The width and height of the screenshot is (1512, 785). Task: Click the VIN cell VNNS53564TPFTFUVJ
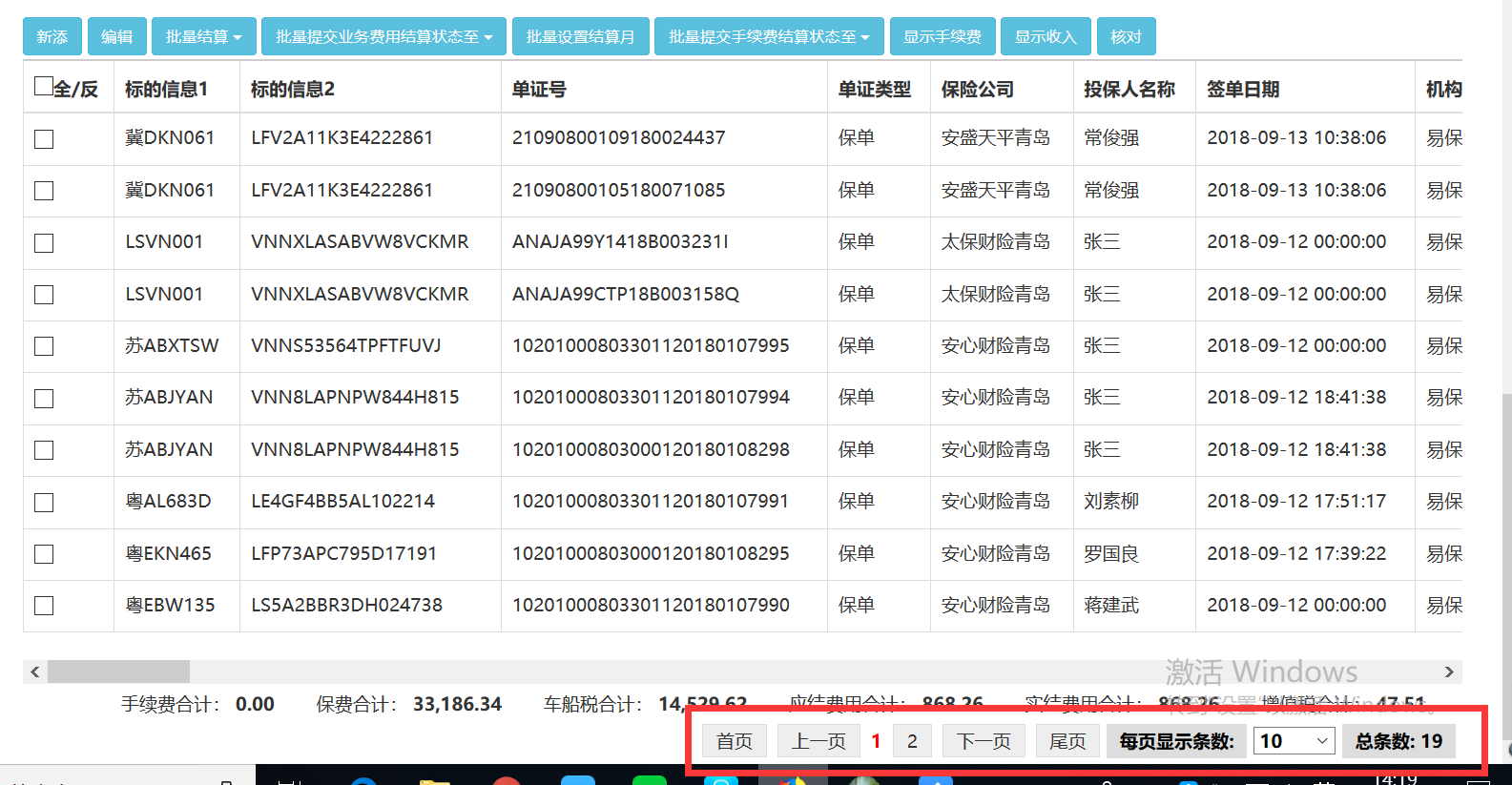coord(346,345)
